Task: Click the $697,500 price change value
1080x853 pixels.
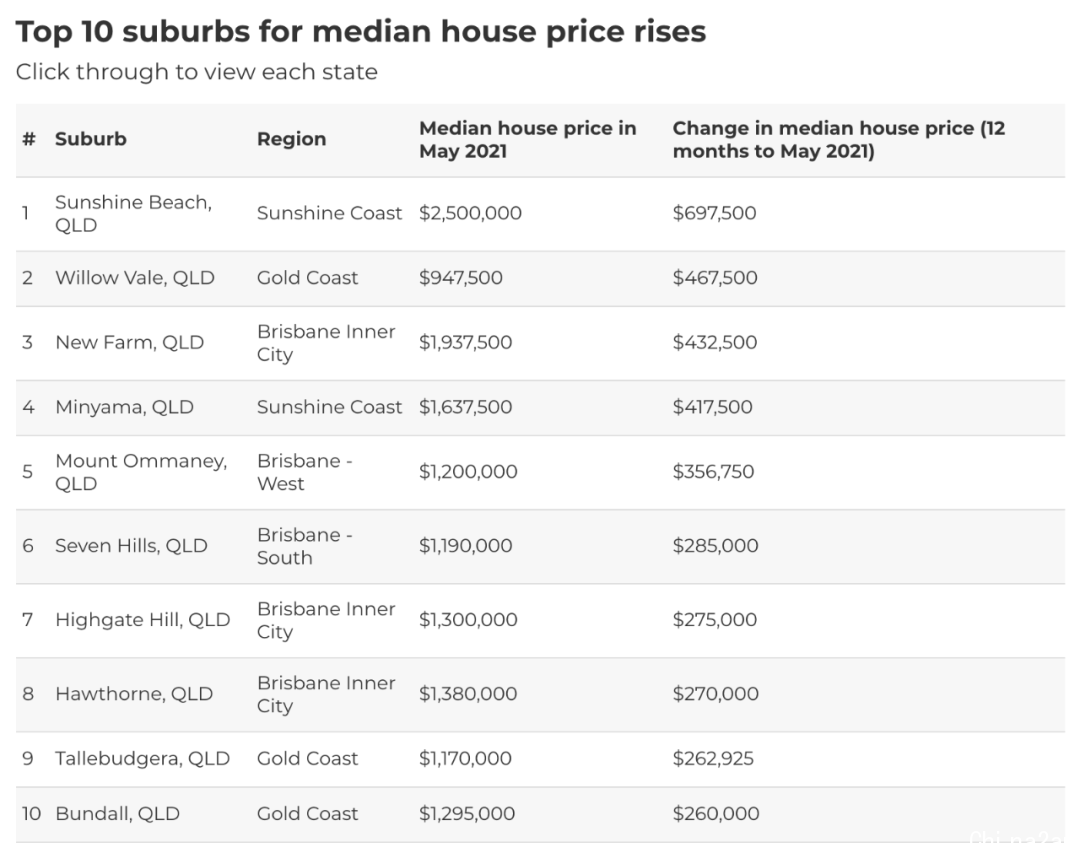Action: [x=714, y=214]
